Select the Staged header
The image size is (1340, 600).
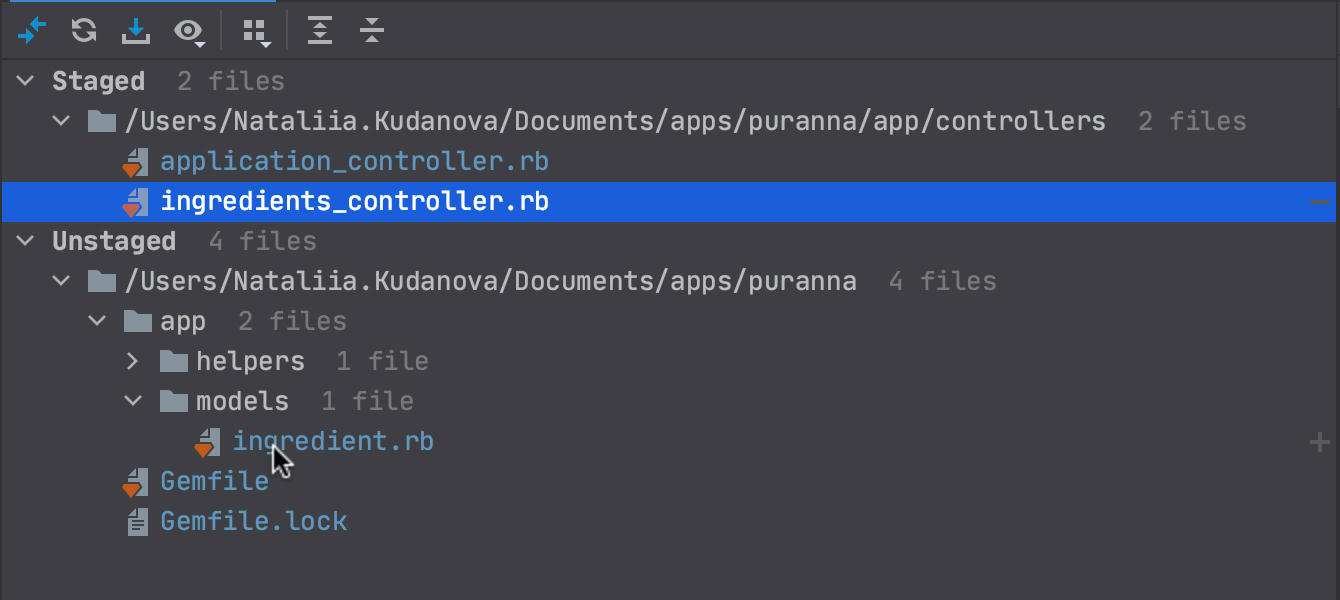[x=99, y=81]
